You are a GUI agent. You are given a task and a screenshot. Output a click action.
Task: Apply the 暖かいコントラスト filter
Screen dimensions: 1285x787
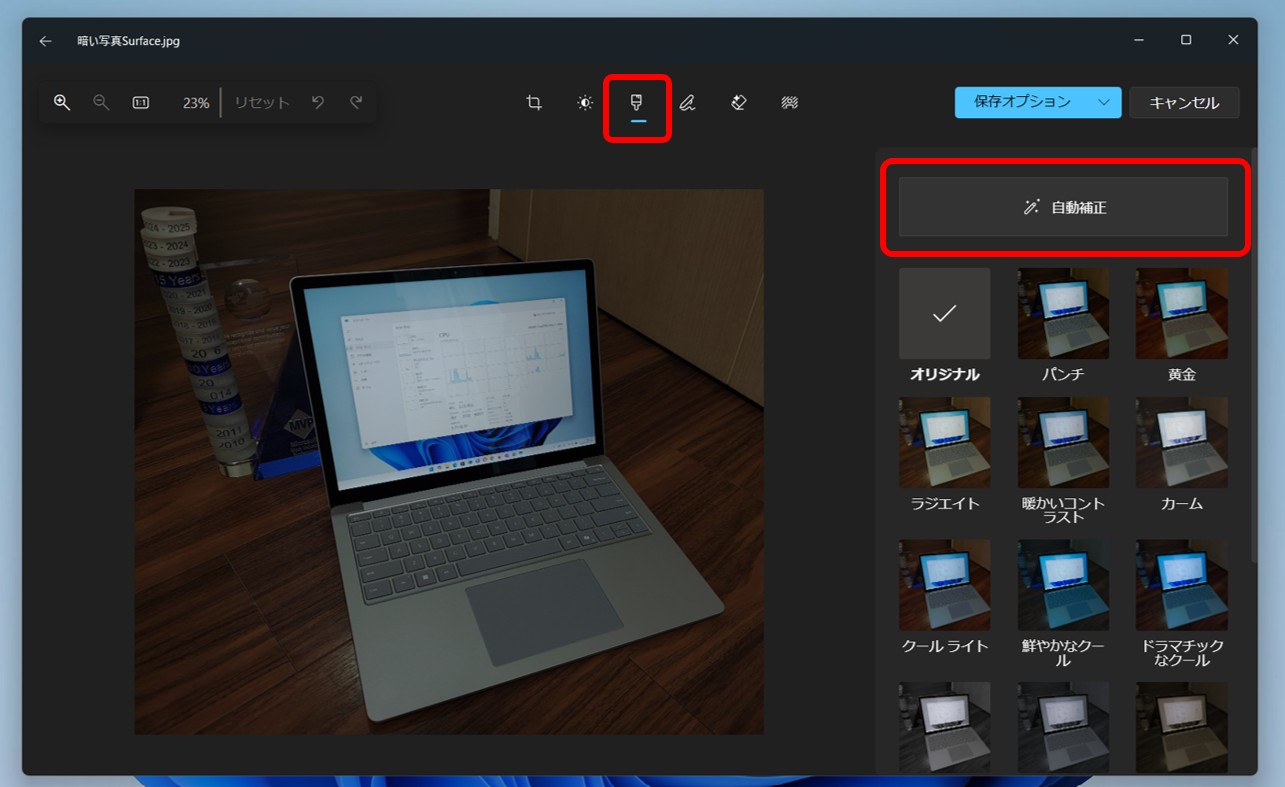1063,442
